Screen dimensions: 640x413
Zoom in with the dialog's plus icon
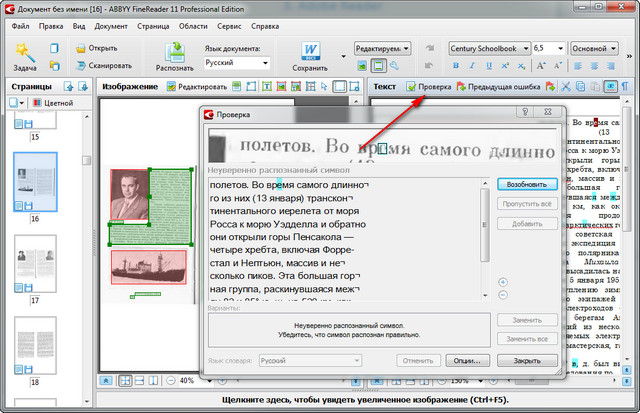coord(502,282)
